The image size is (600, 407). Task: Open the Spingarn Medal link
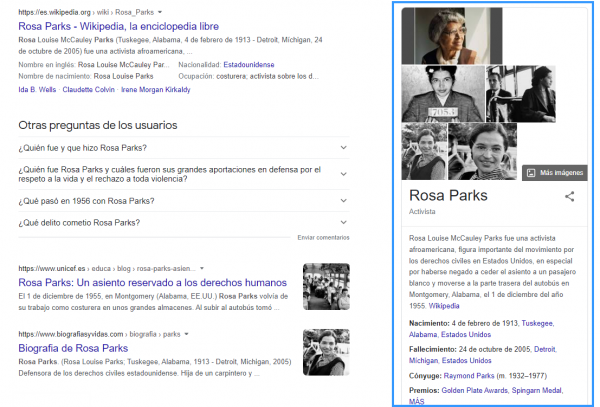click(536, 391)
